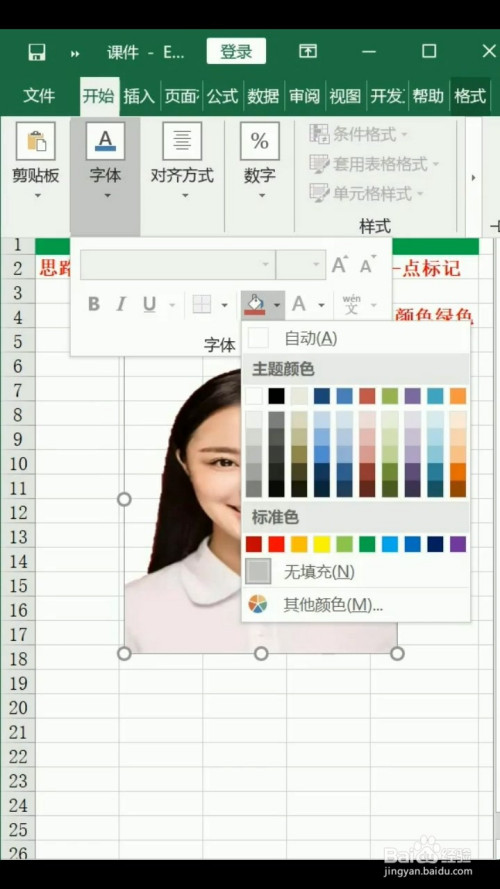The width and height of the screenshot is (500, 889).
Task: Choose 无填充(N) no fill option
Action: 355,572
